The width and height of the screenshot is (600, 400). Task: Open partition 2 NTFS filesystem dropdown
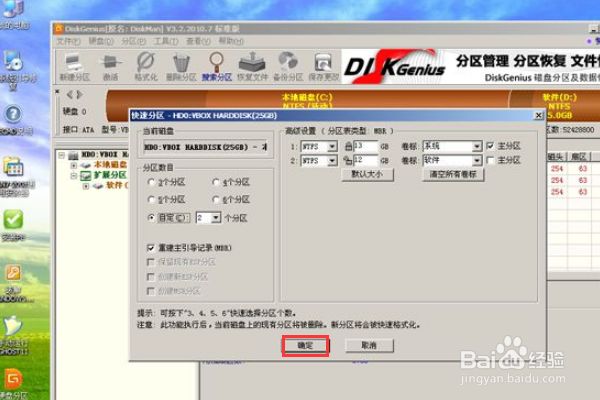pyautogui.click(x=333, y=161)
